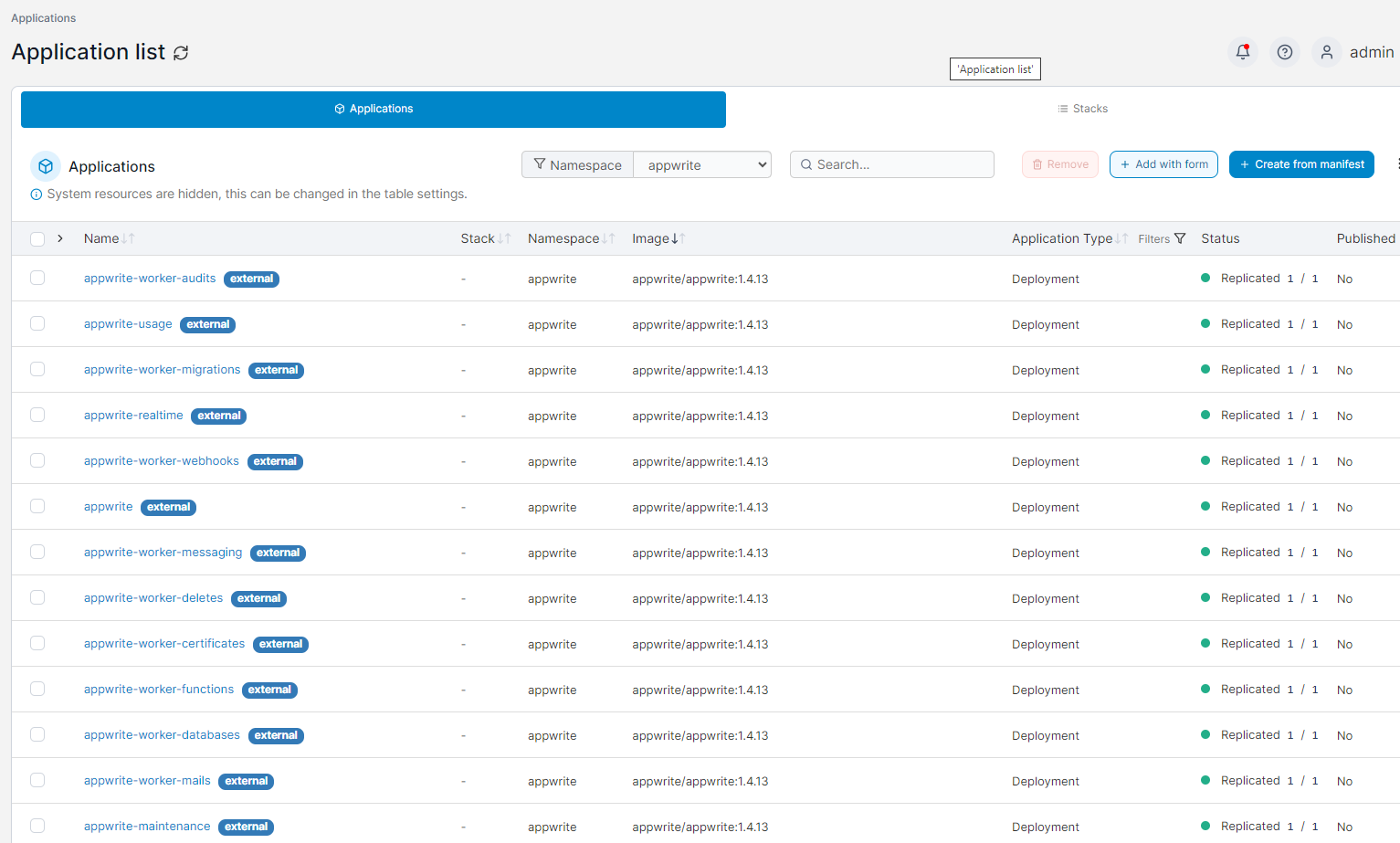Sort table by Name column

click(x=109, y=238)
